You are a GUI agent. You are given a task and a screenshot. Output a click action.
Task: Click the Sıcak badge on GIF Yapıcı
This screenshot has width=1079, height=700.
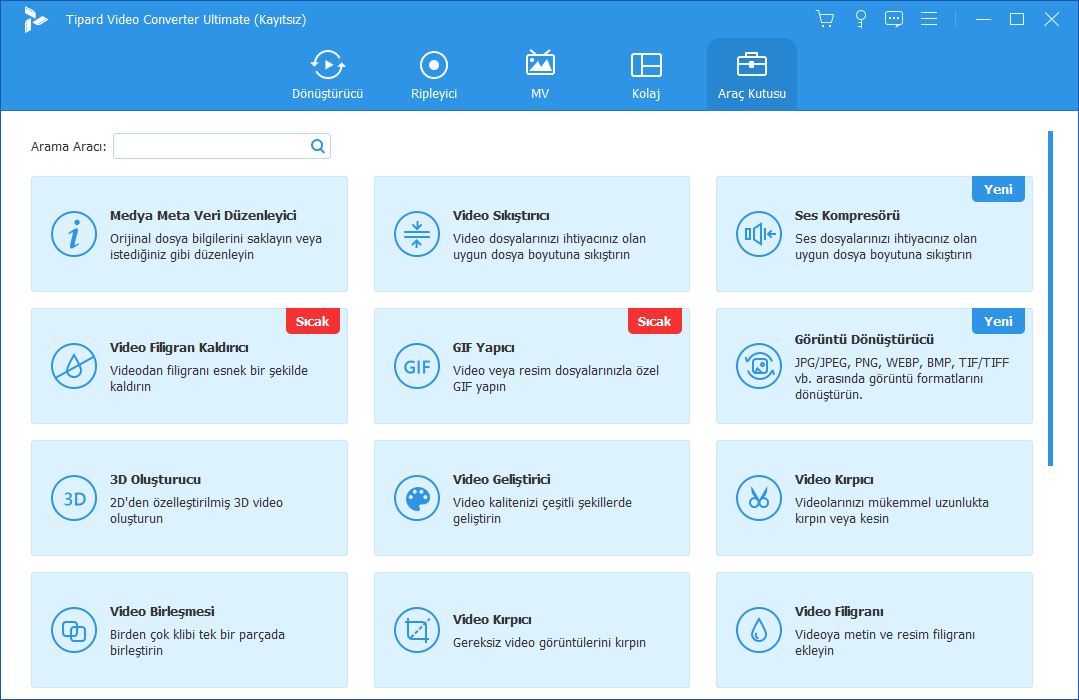point(654,321)
